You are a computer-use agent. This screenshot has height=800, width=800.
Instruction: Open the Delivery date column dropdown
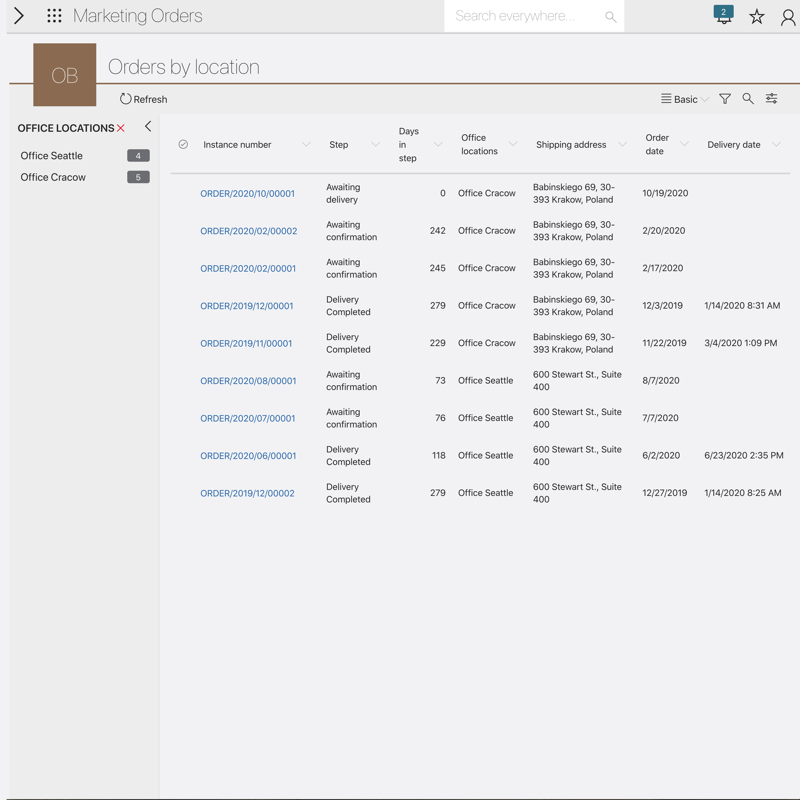pos(776,145)
